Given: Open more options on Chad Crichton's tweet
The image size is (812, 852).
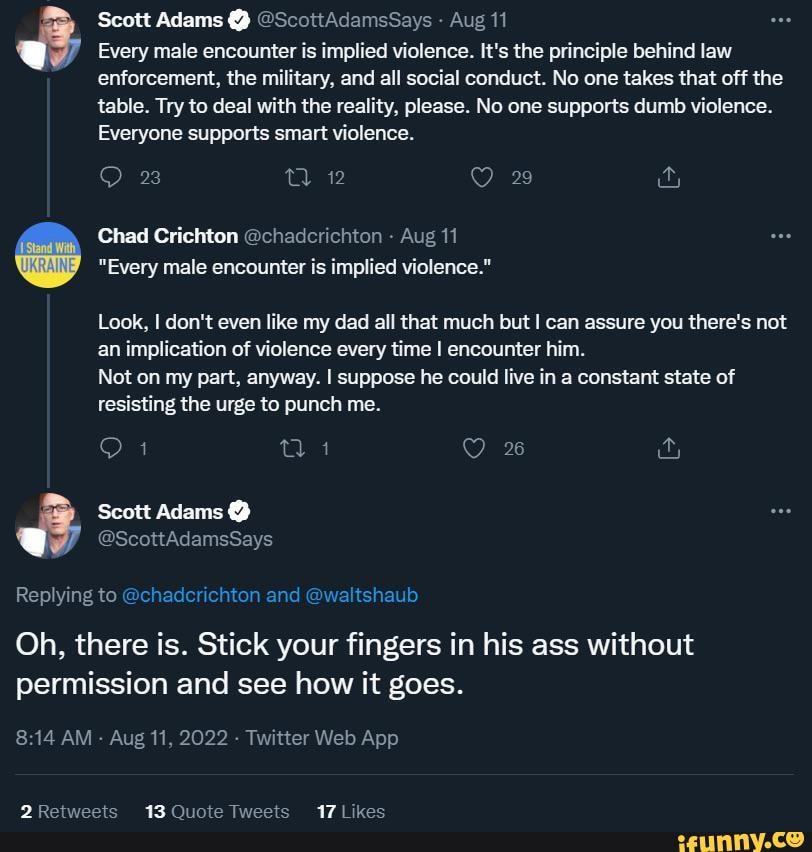Looking at the screenshot, I should 781,236.
